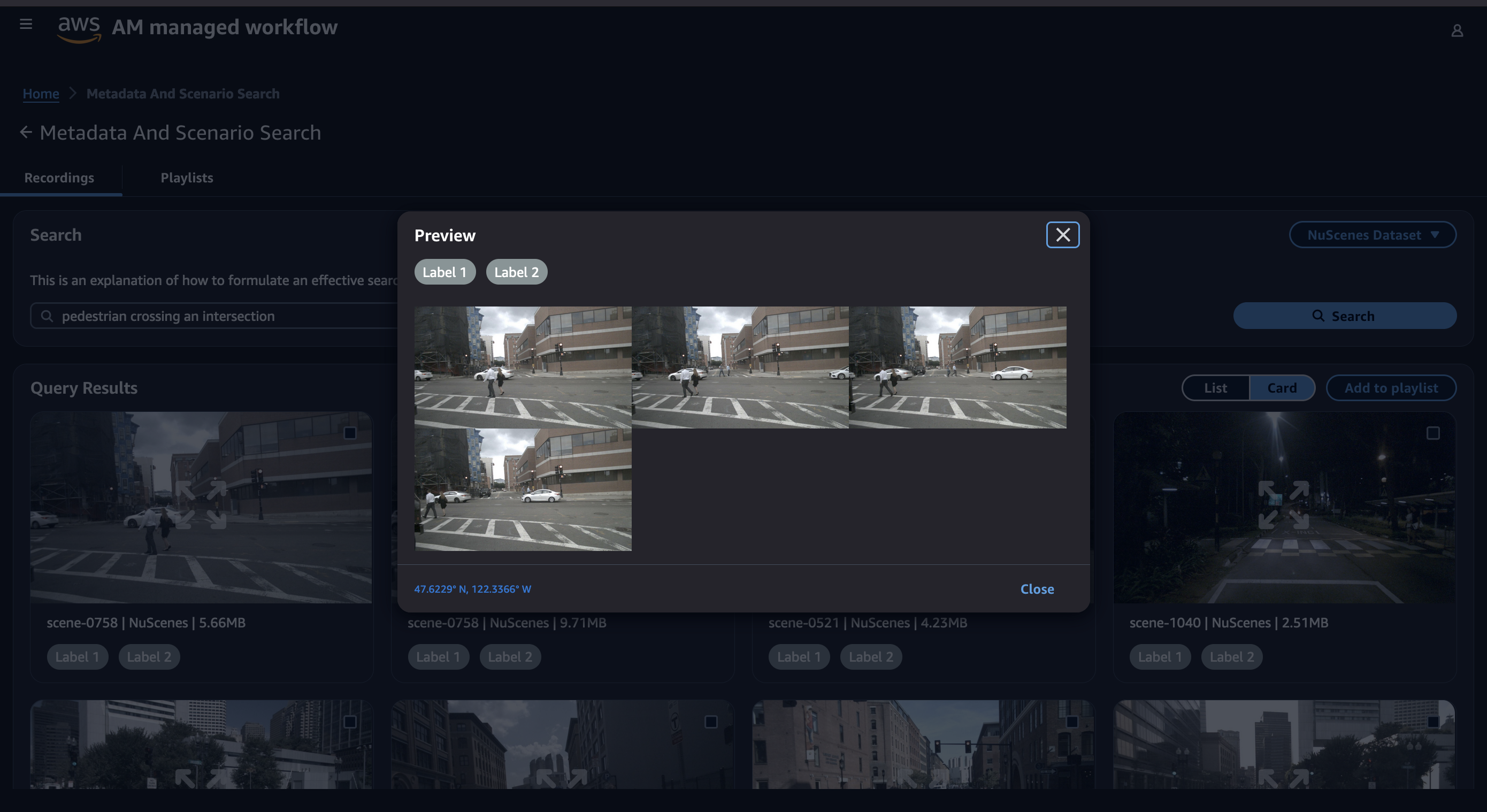Image resolution: width=1487 pixels, height=812 pixels.
Task: Click the back arrow beside page title
Action: click(x=25, y=133)
